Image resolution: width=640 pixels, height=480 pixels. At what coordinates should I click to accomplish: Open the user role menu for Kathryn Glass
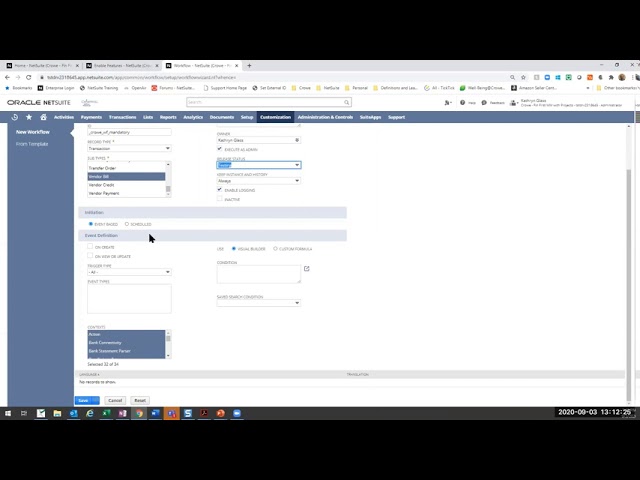click(565, 102)
